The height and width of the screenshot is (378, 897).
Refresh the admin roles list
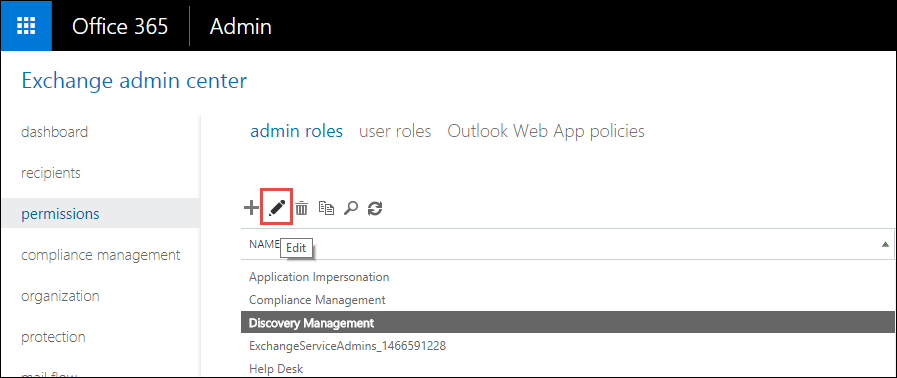point(375,208)
